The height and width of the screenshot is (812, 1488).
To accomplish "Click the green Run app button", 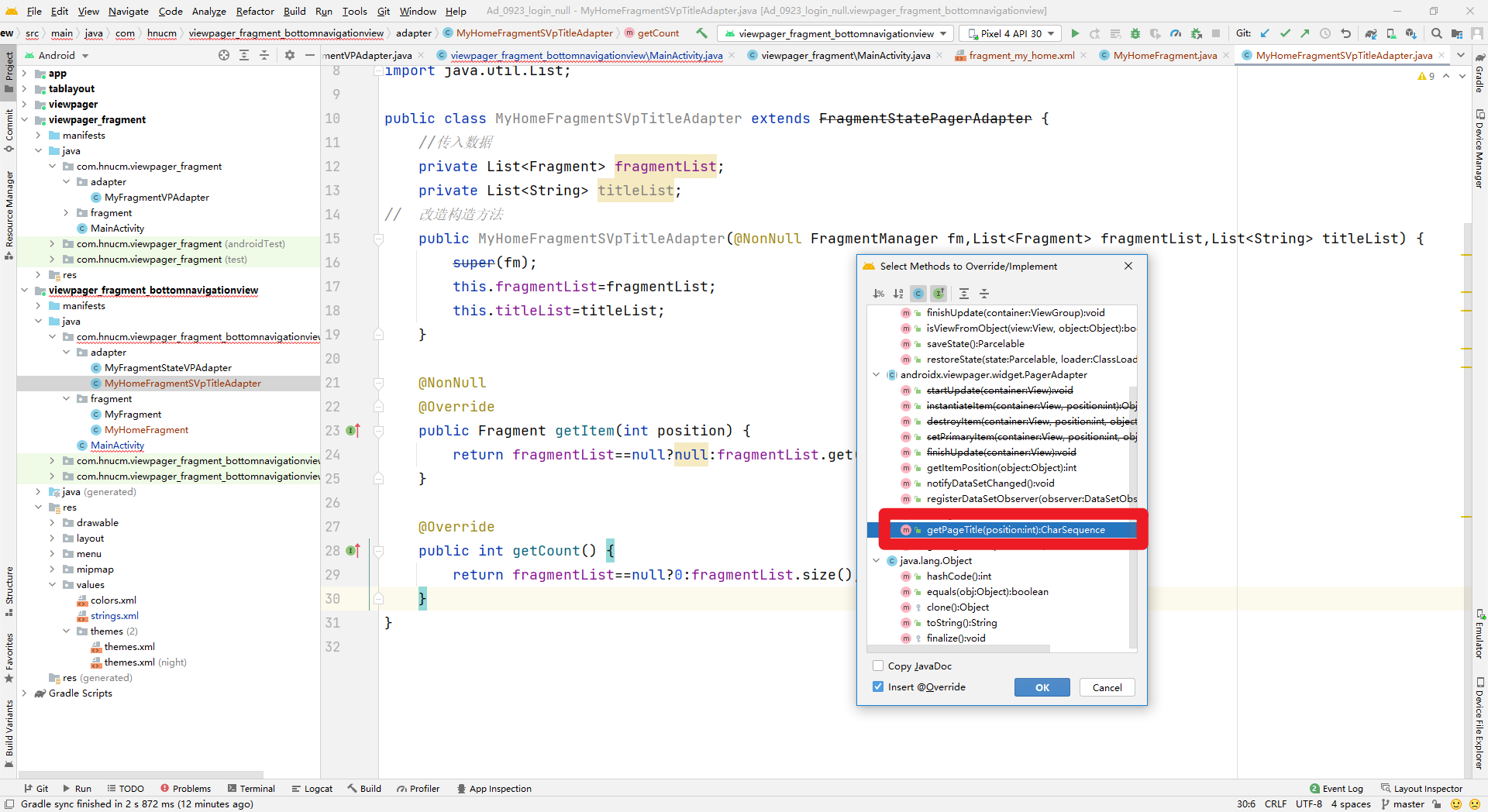I will click(x=1075, y=33).
